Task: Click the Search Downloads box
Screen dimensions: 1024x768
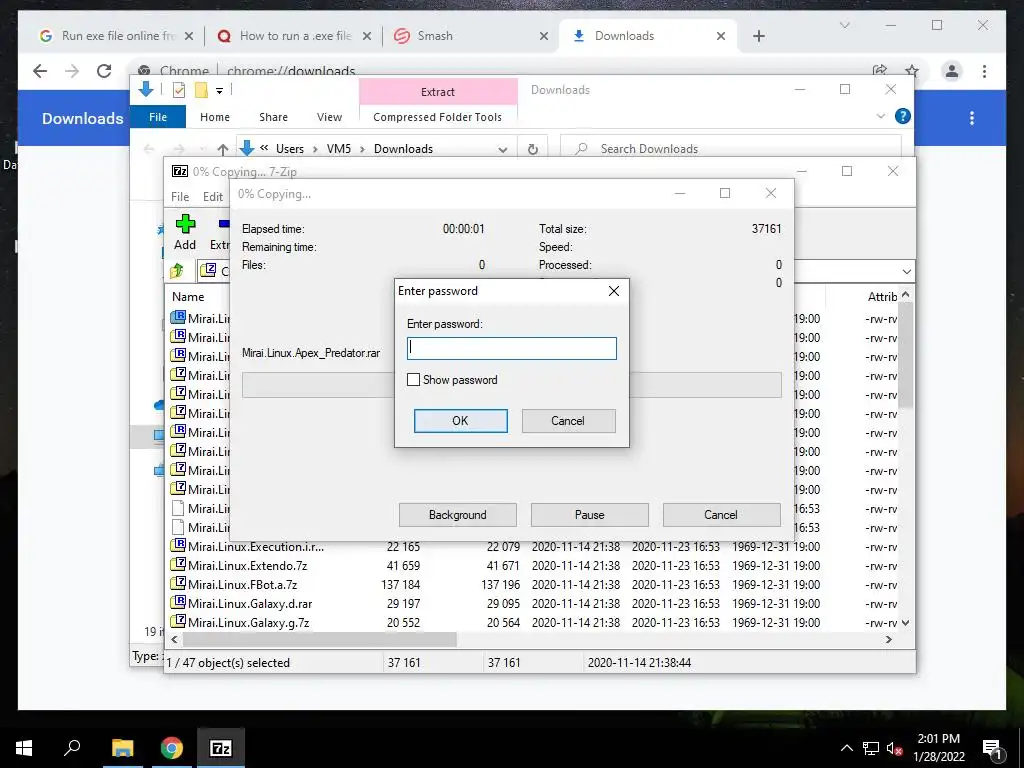Action: [x=731, y=149]
